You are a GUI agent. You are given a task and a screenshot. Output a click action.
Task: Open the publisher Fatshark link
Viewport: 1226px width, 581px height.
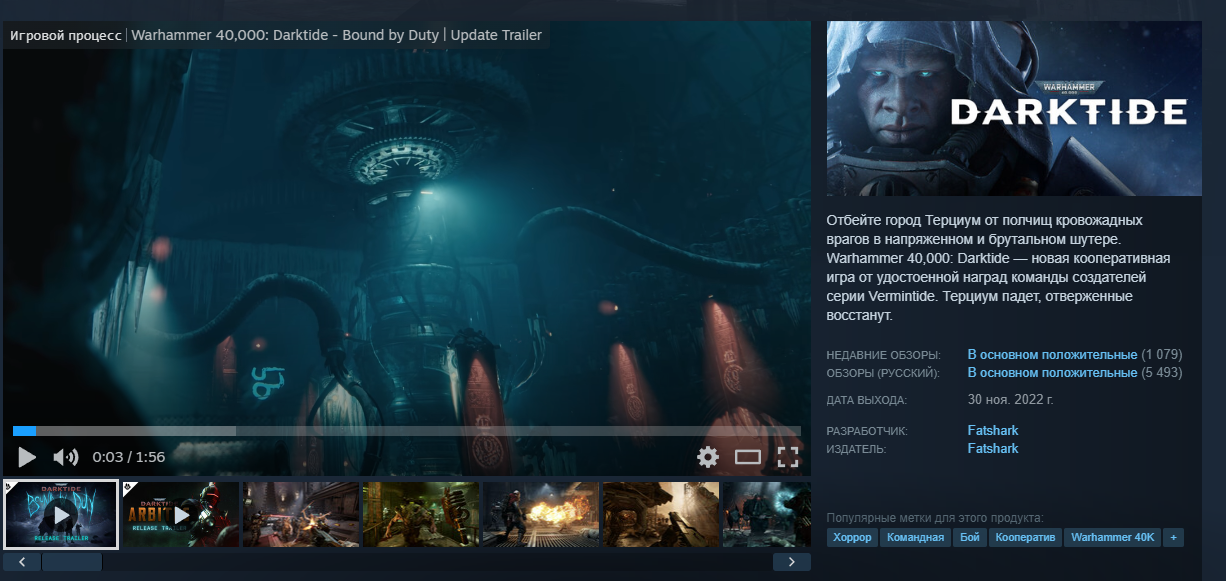click(x=993, y=449)
